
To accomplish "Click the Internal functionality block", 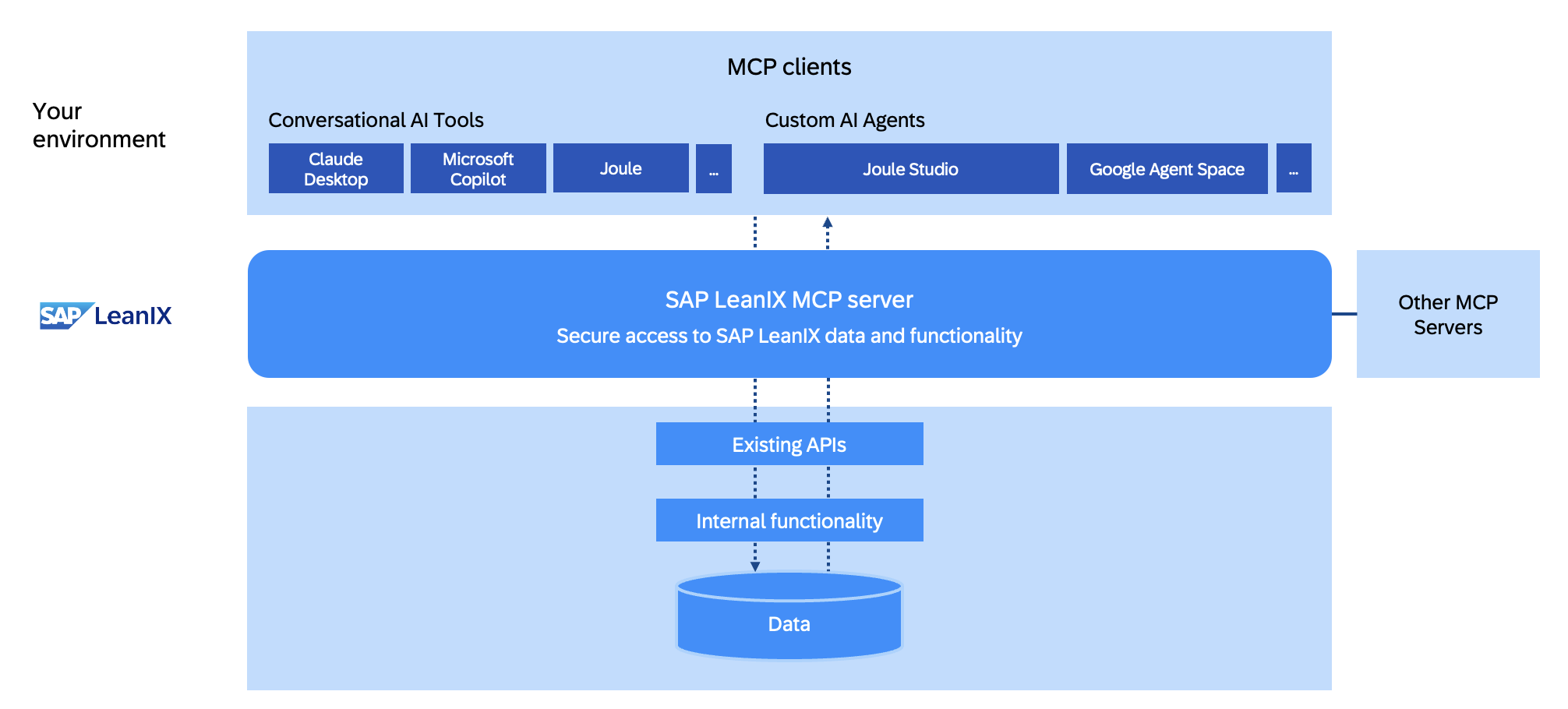I will 789,520.
